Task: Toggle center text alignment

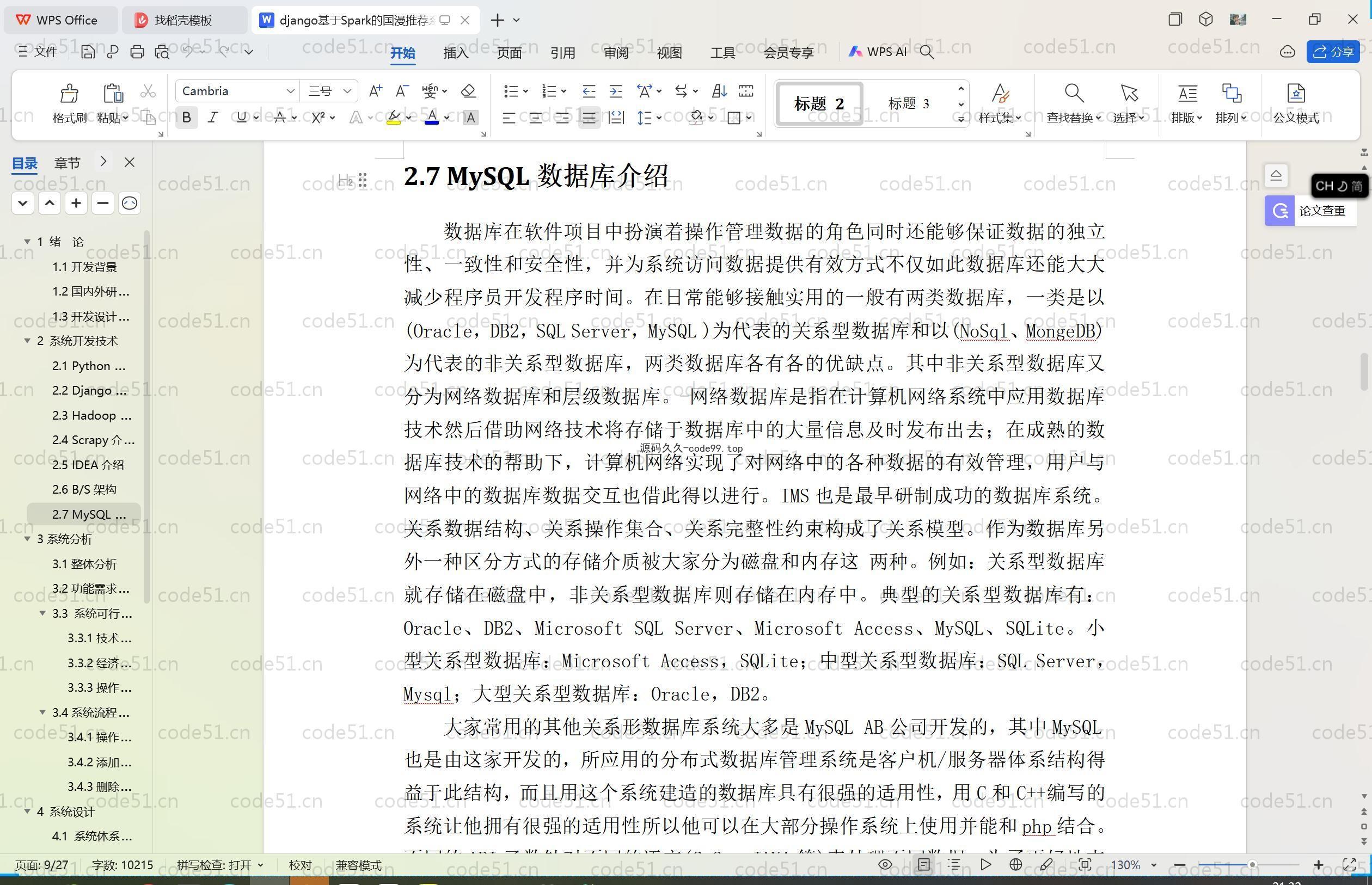Action: (535, 118)
